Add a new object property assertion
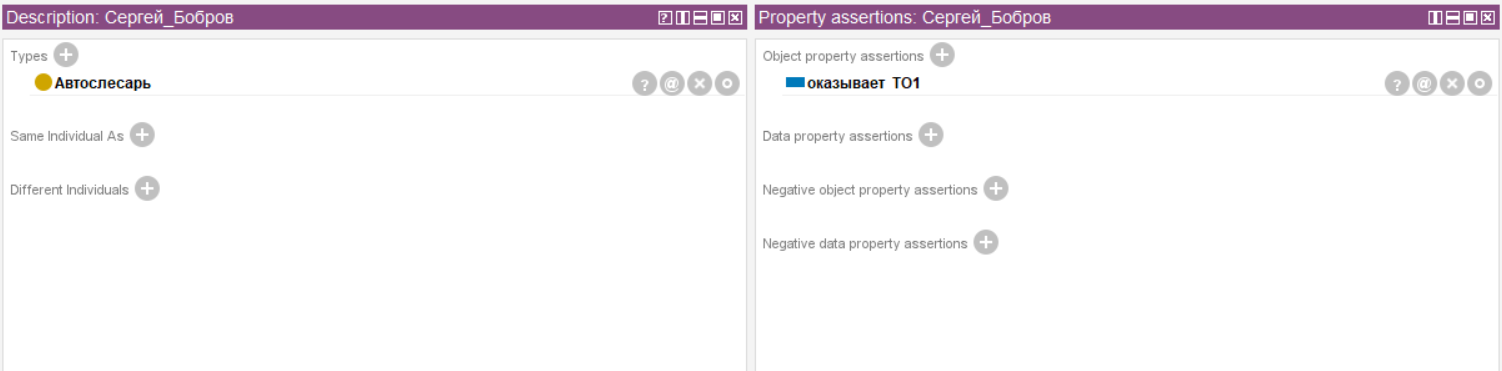The width and height of the screenshot is (1502, 371). coord(942,55)
